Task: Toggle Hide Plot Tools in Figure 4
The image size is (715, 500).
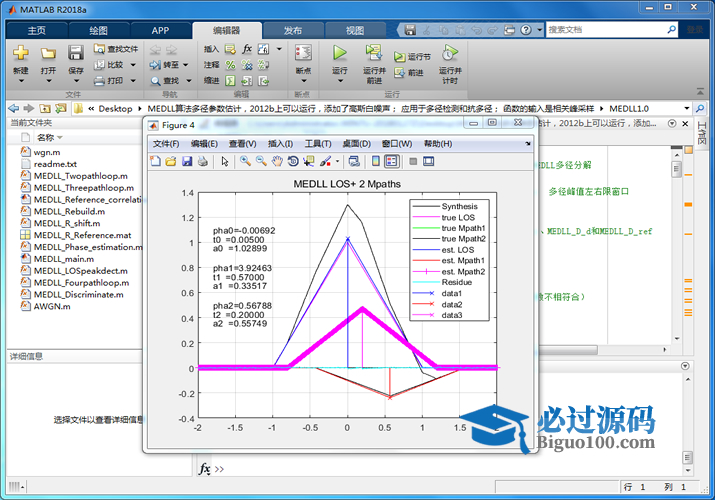Action: click(413, 161)
